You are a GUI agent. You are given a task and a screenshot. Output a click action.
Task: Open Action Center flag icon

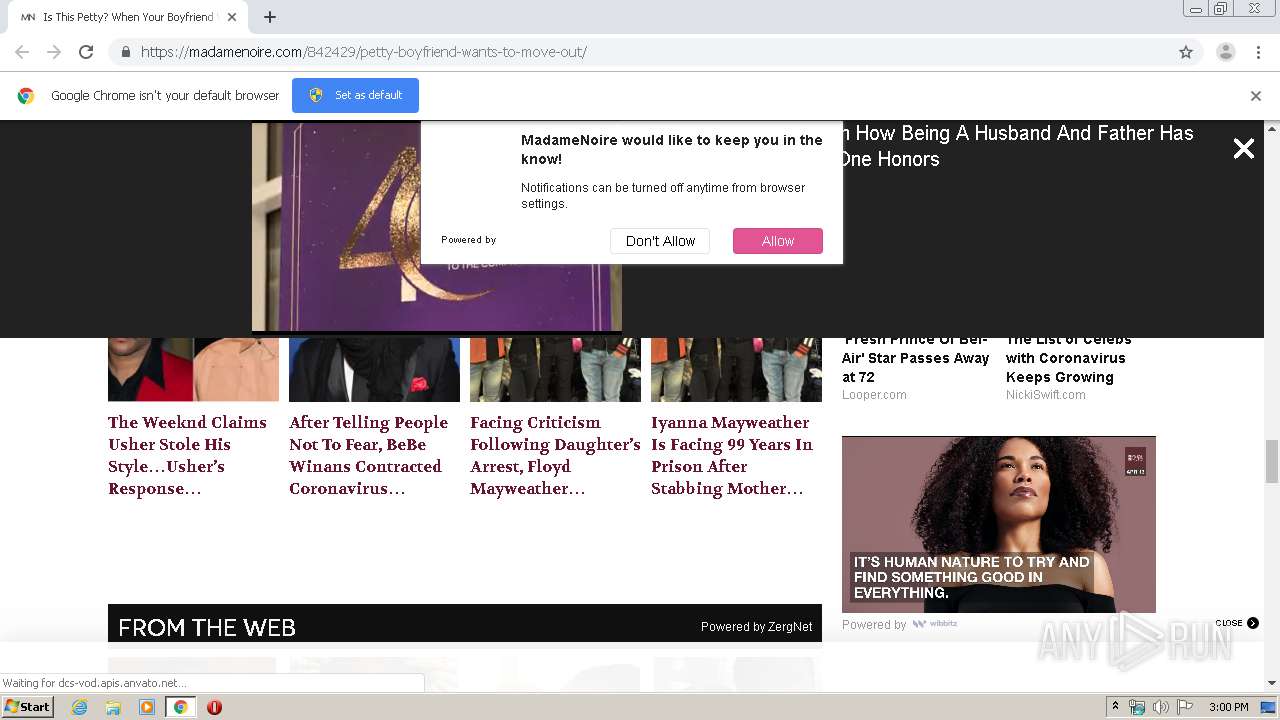1184,707
